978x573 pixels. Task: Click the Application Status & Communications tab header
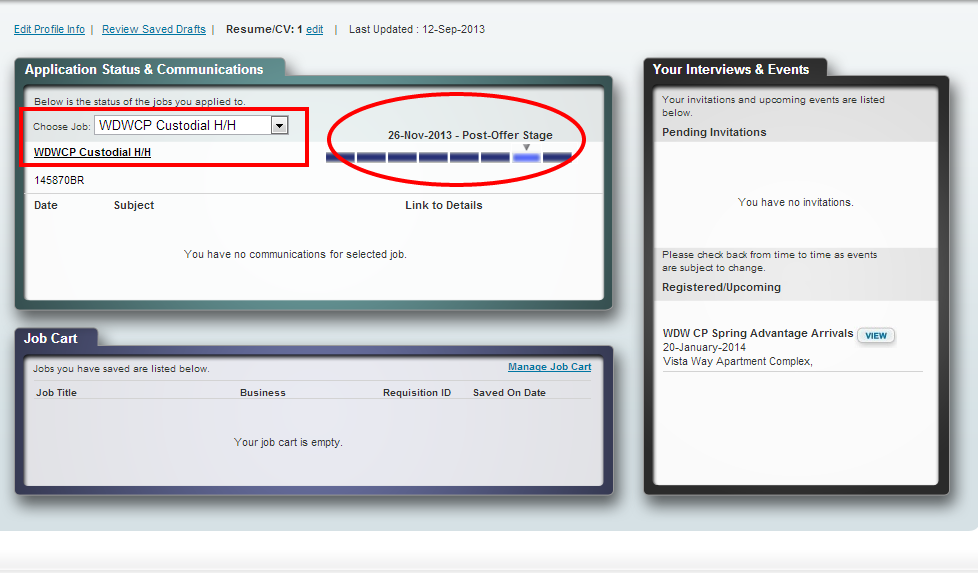point(144,69)
